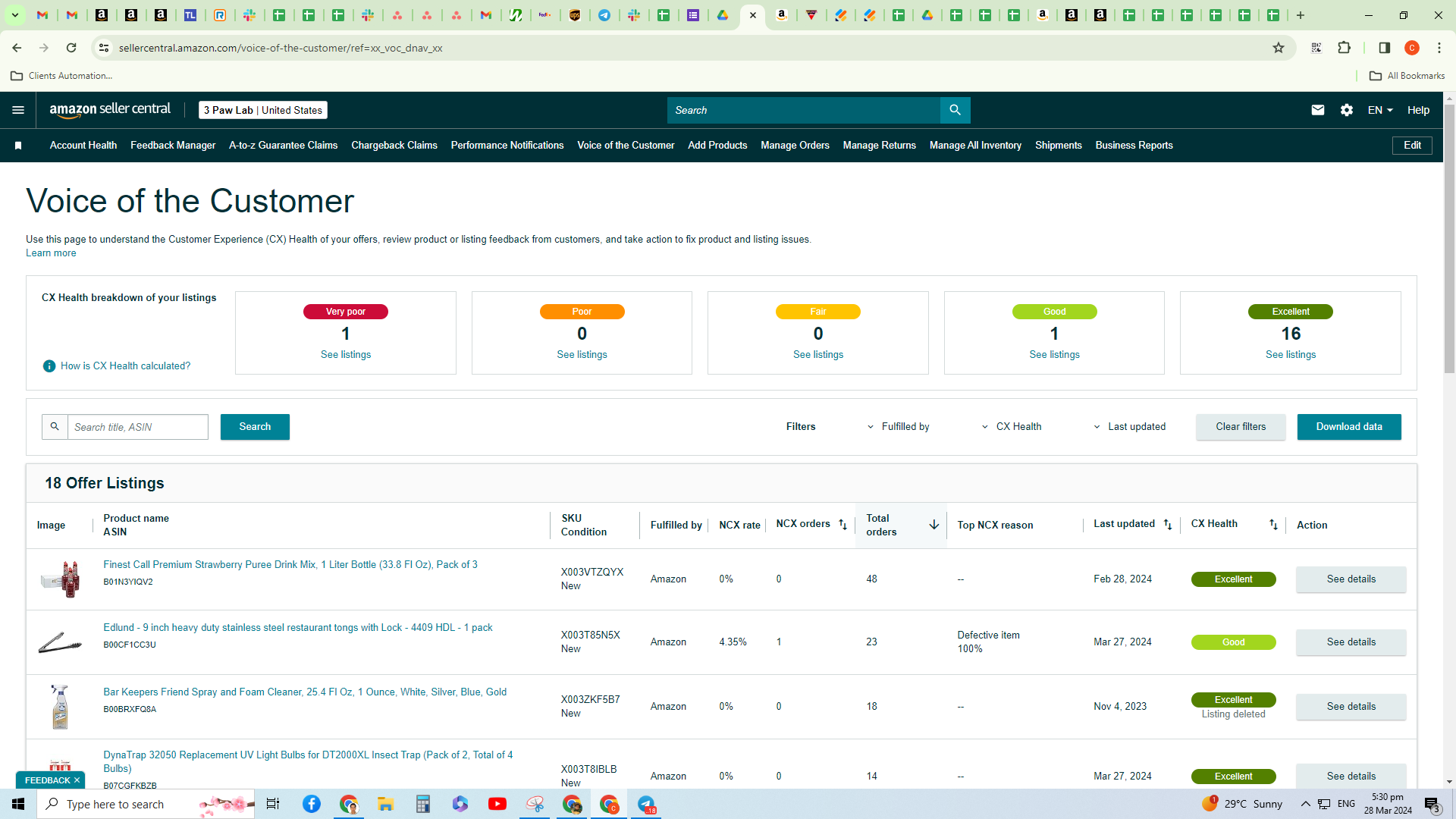This screenshot has height=819, width=1456.
Task: Close the FEEDBACK tab with X
Action: coord(77,780)
